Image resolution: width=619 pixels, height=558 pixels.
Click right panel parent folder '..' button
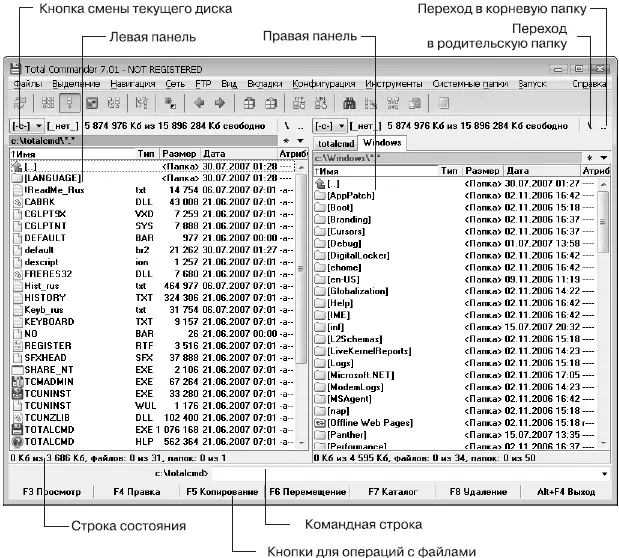click(604, 127)
